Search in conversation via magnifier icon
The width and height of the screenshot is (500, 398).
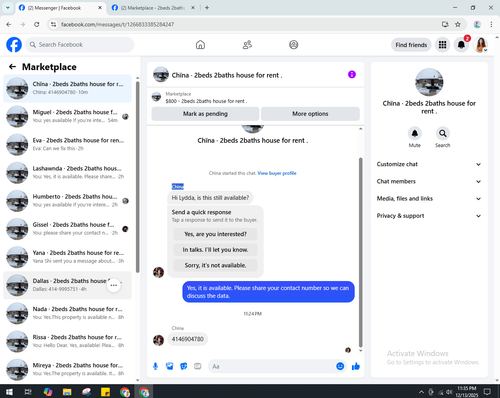pos(443,134)
